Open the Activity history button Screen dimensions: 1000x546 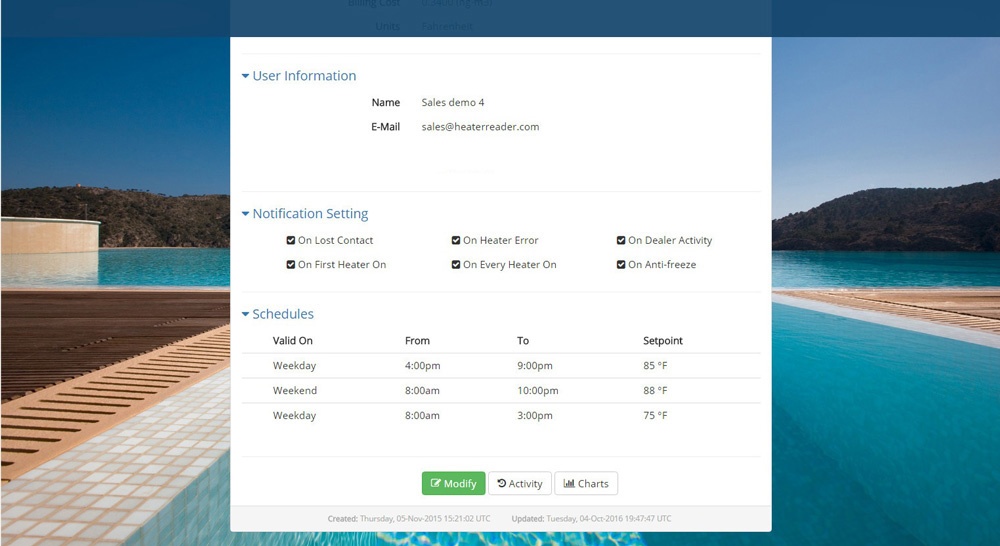(519, 484)
